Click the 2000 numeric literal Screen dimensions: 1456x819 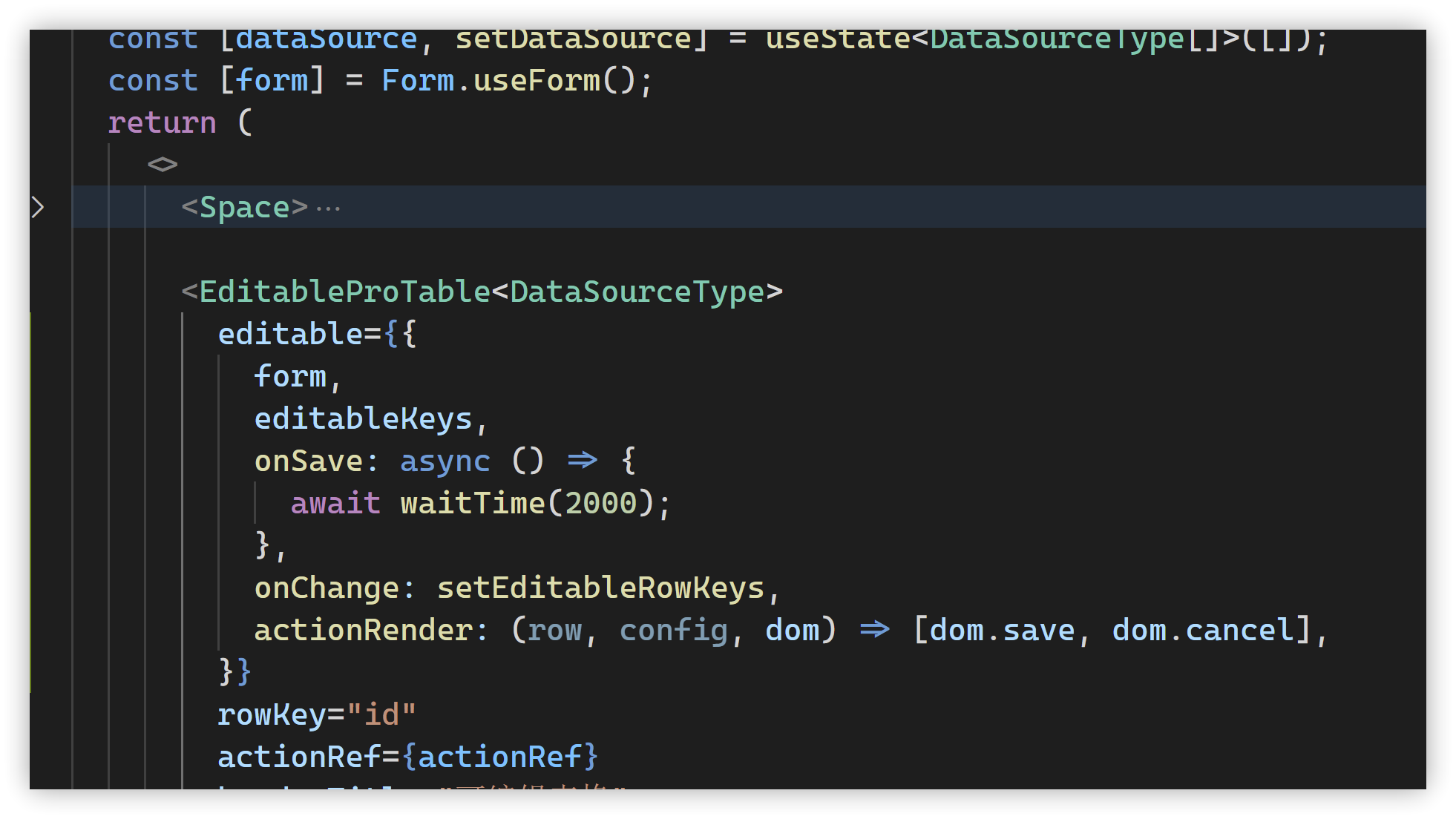pyautogui.click(x=600, y=503)
